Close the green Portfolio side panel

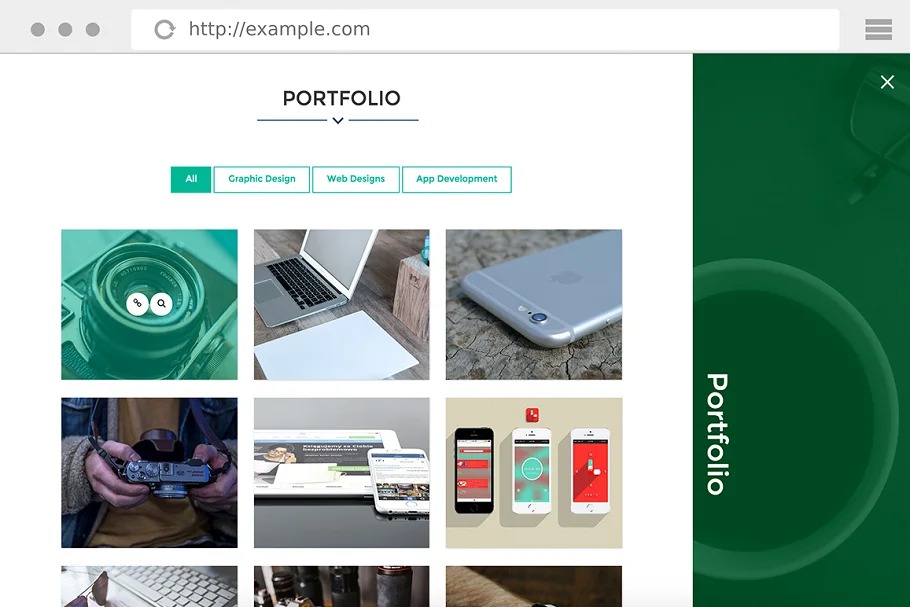click(887, 82)
